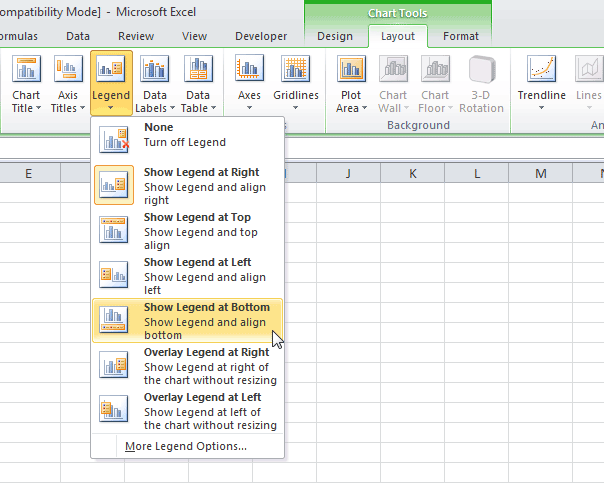Click 'Show Legend at Top' menu title

click(x=198, y=217)
